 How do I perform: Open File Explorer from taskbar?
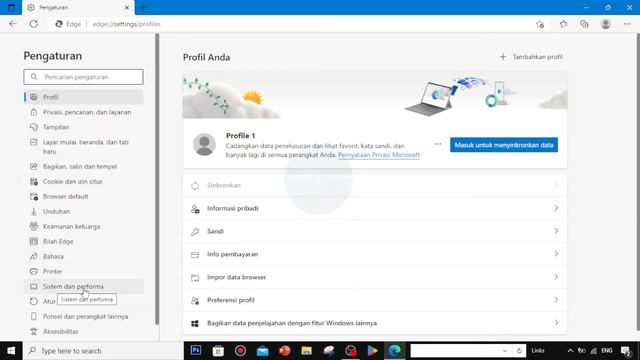[307, 351]
